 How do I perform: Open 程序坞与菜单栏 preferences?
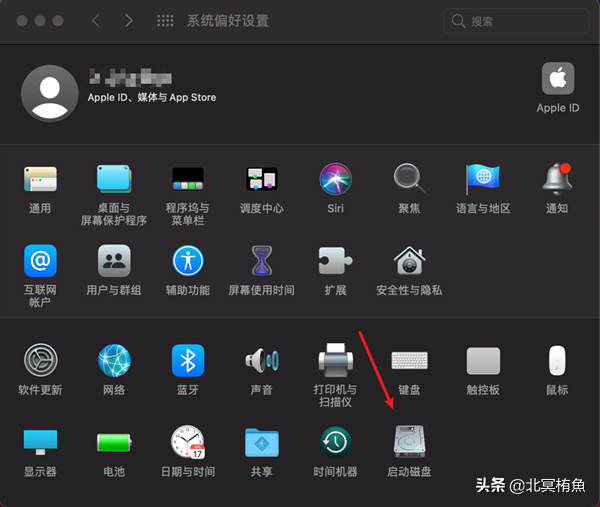pos(188,179)
